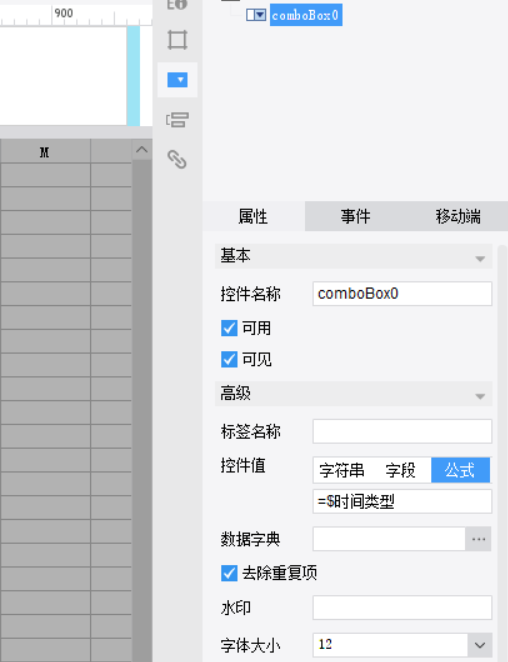Edit the 控件名称 field comboBox0

click(402, 294)
